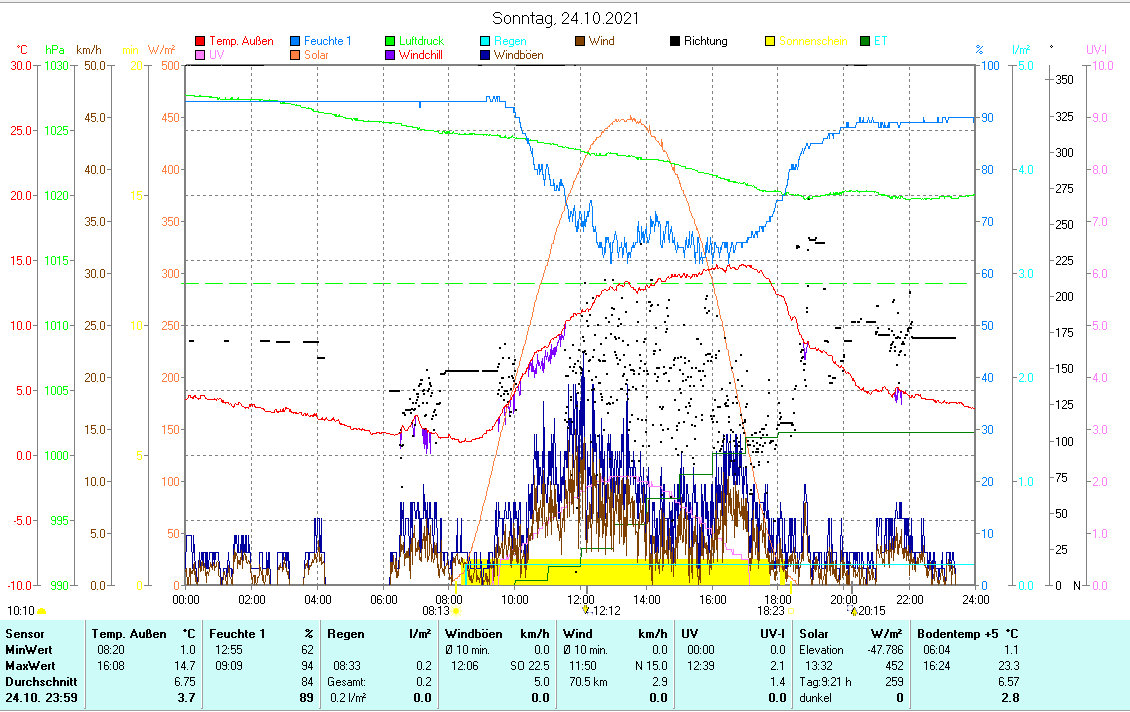The image size is (1130, 712).
Task: Click the dark blue Windböen legend square
Action: click(x=485, y=56)
